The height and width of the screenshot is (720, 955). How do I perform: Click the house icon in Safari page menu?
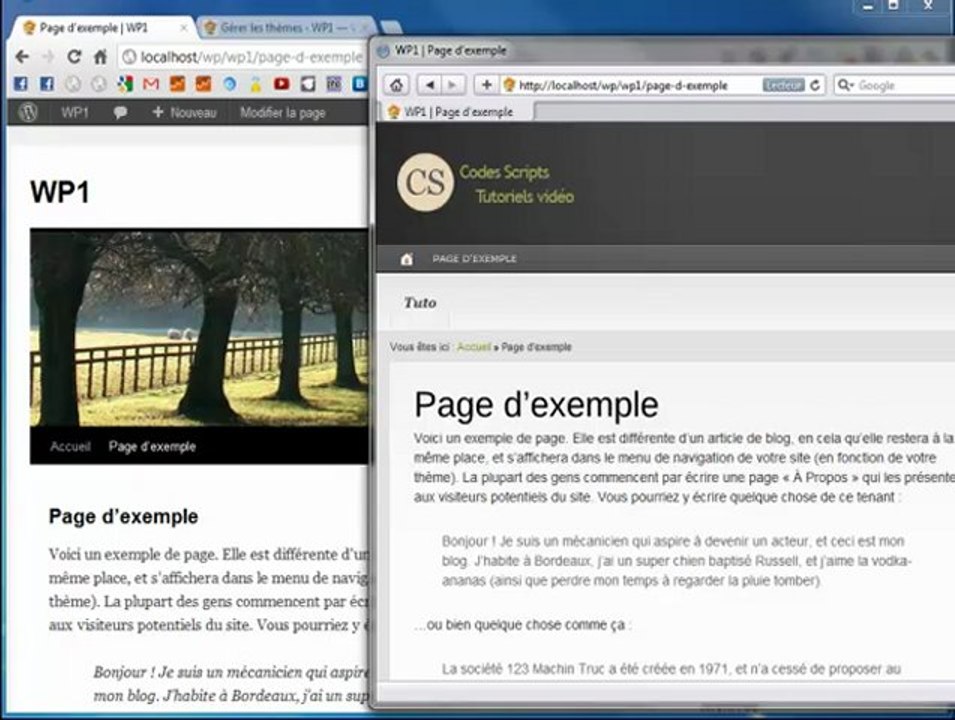(406, 259)
